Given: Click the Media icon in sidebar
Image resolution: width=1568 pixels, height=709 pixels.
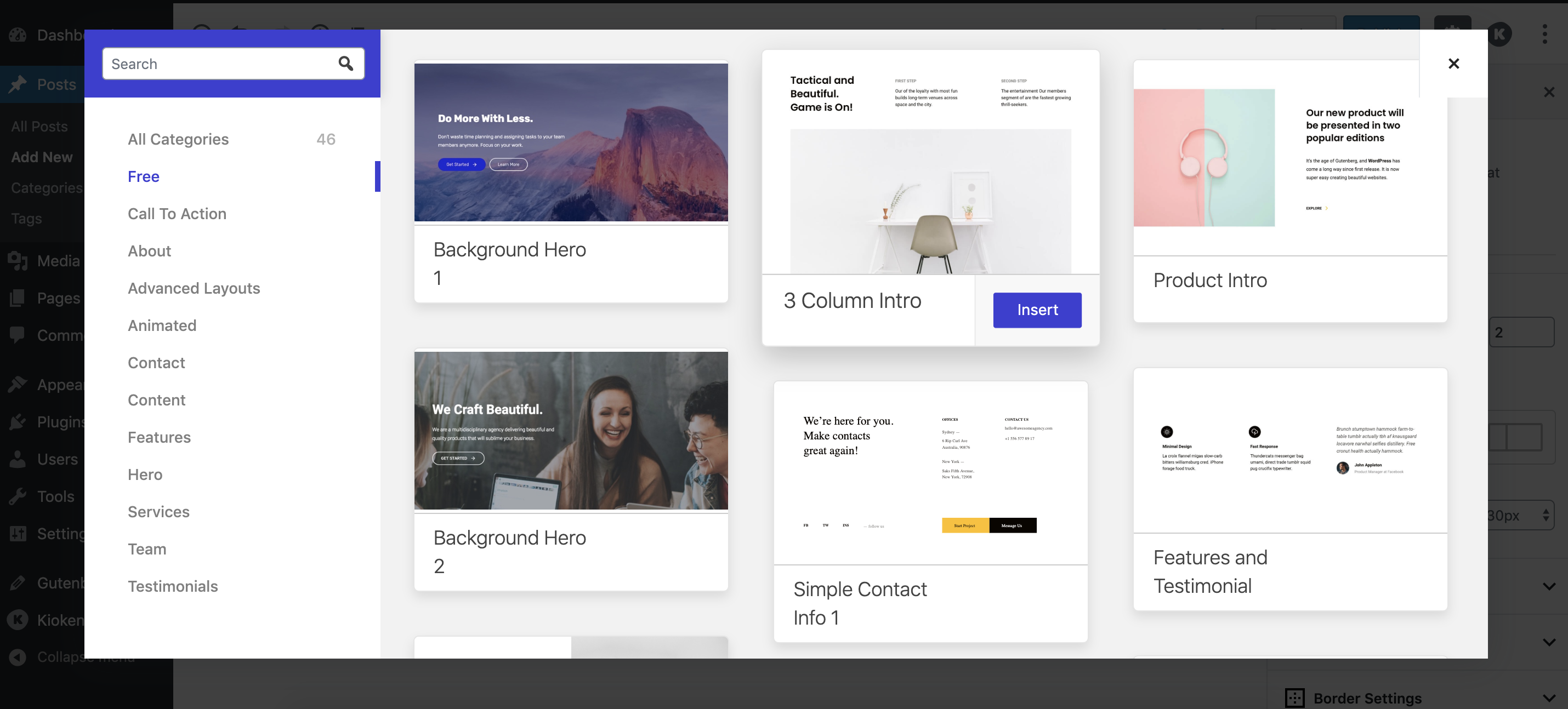Looking at the screenshot, I should click(18, 261).
